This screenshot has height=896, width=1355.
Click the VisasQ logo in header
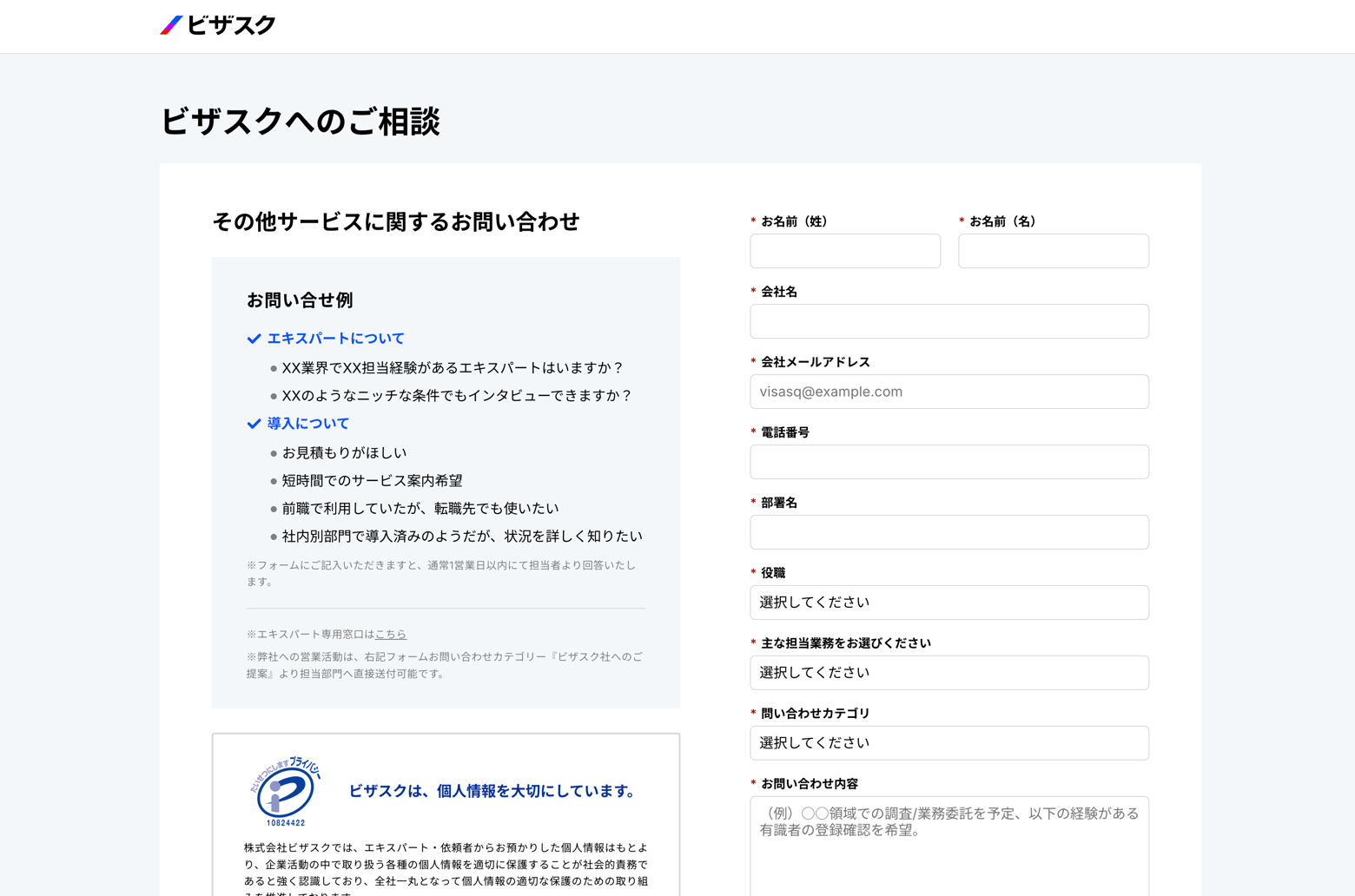click(x=218, y=26)
